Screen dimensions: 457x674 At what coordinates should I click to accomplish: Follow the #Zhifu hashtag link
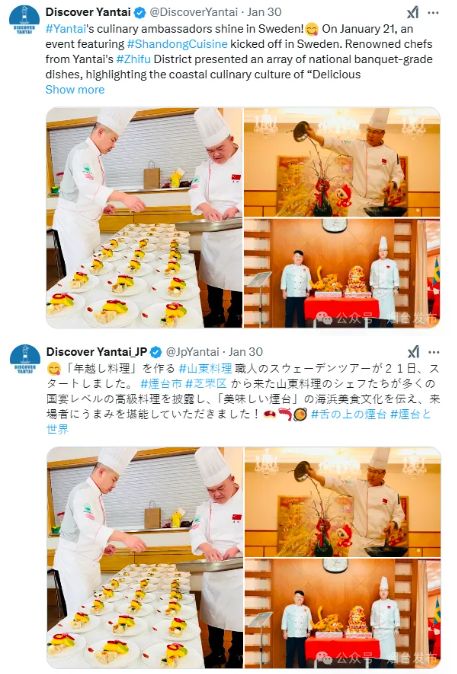click(x=133, y=59)
